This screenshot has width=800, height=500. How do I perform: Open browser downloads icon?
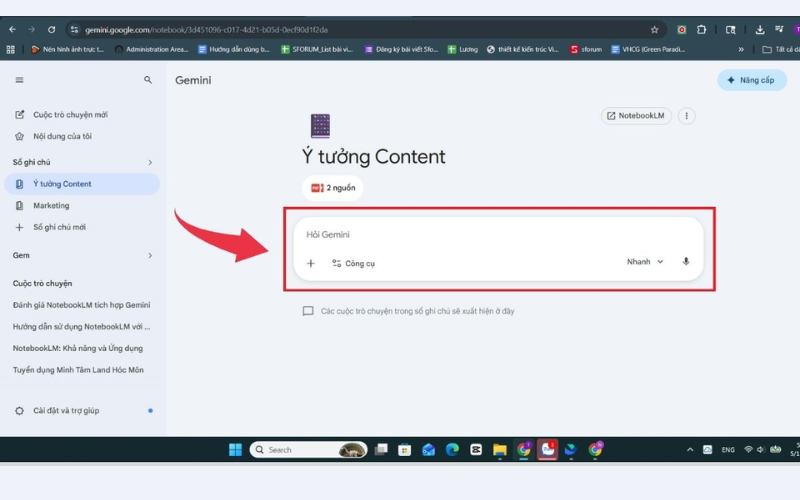click(x=760, y=30)
